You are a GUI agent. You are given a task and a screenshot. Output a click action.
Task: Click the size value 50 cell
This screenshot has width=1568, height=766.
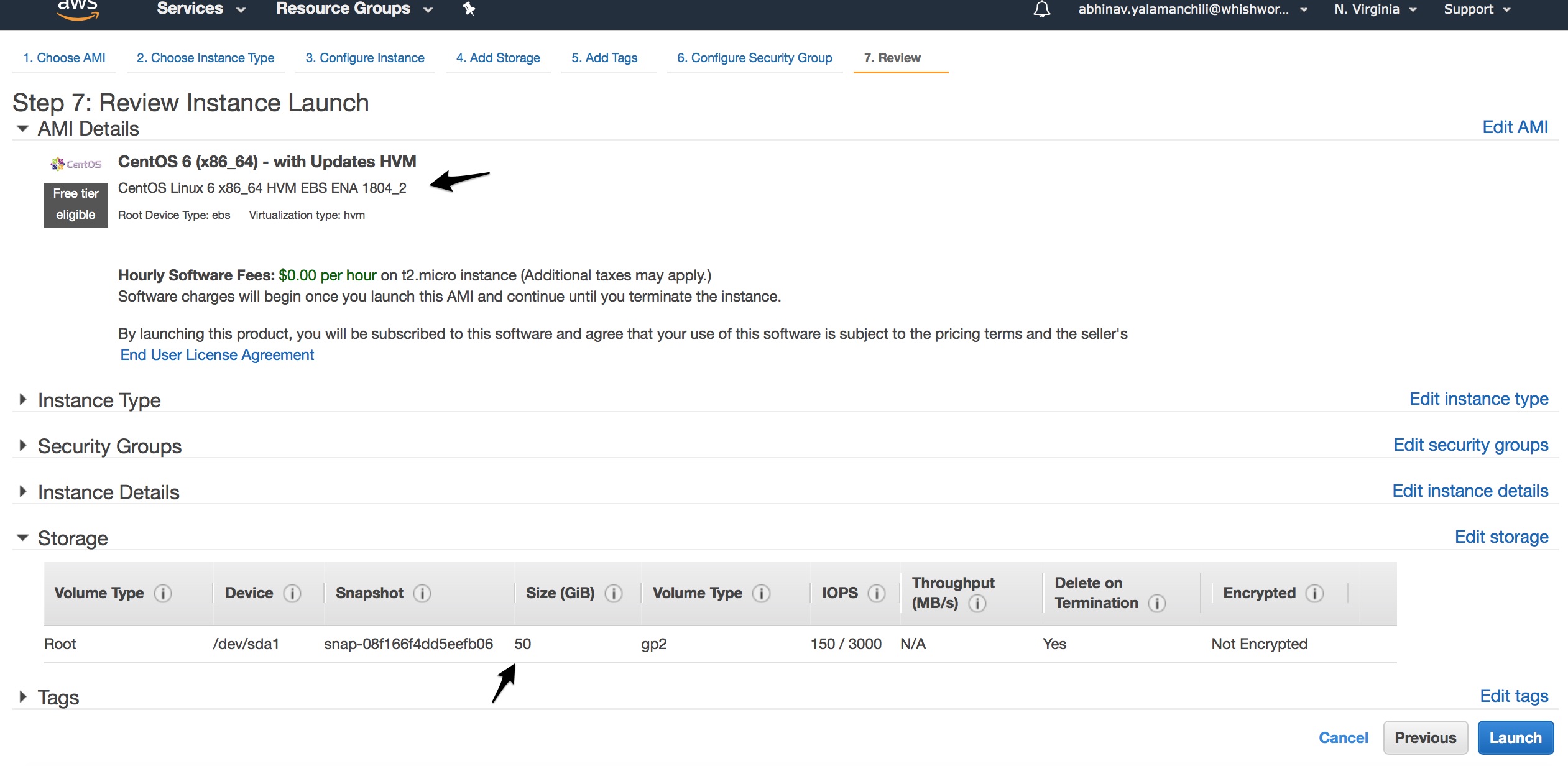522,644
